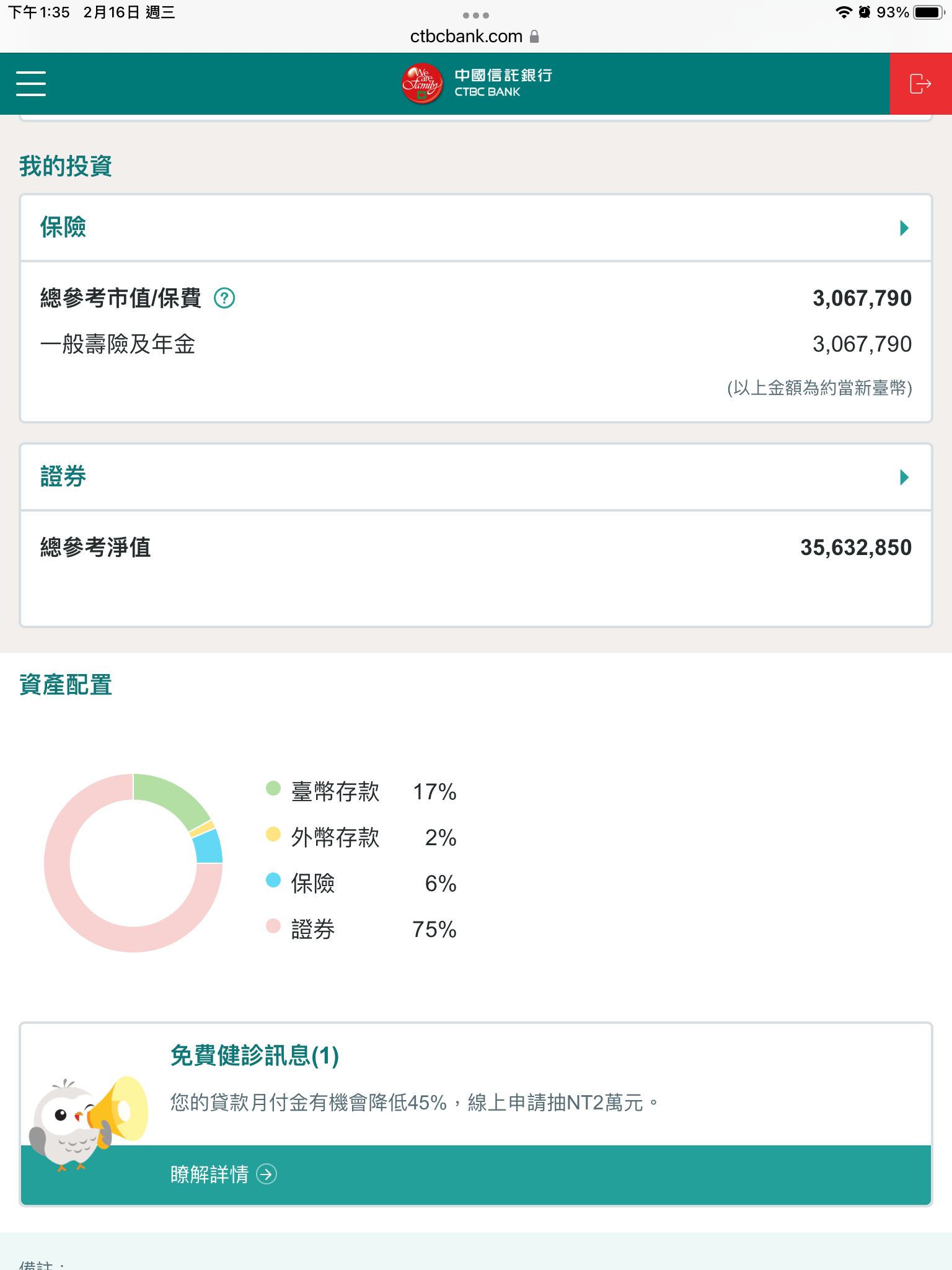Tap the ctbcbank.com address bar
The width and height of the screenshot is (952, 1270).
(x=466, y=37)
